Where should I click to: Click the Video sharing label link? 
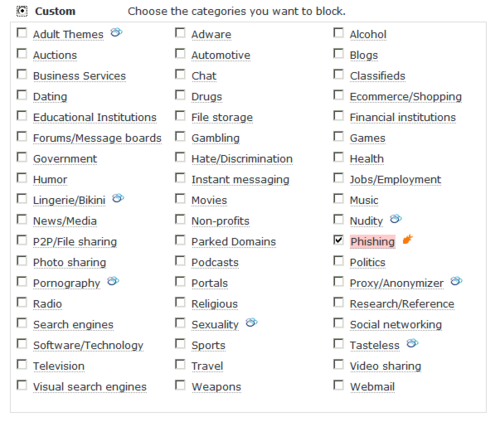(385, 366)
